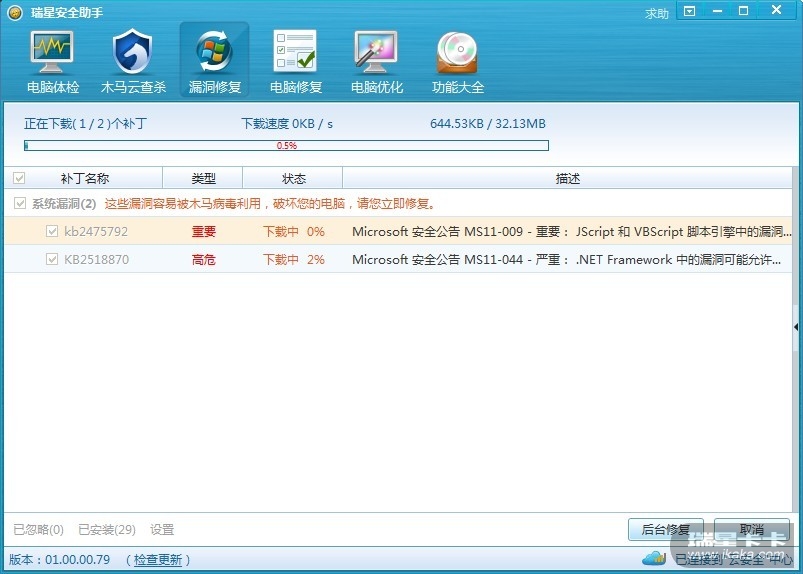Click the 后台修复 button
Image resolution: width=803 pixels, height=574 pixels.
point(665,529)
